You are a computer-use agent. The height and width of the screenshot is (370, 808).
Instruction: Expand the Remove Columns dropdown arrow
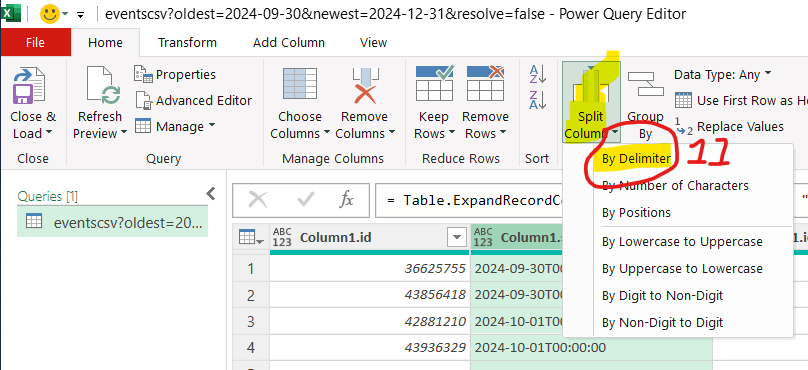(x=392, y=133)
